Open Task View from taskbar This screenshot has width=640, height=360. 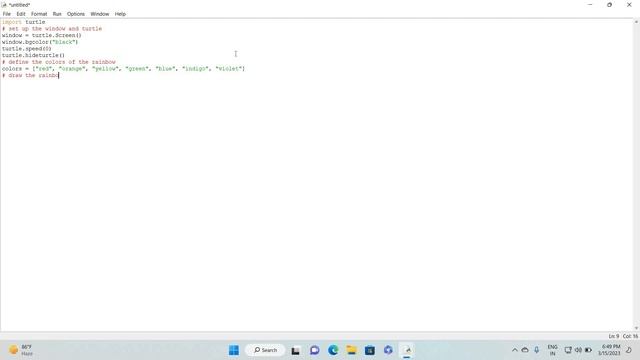(296, 350)
